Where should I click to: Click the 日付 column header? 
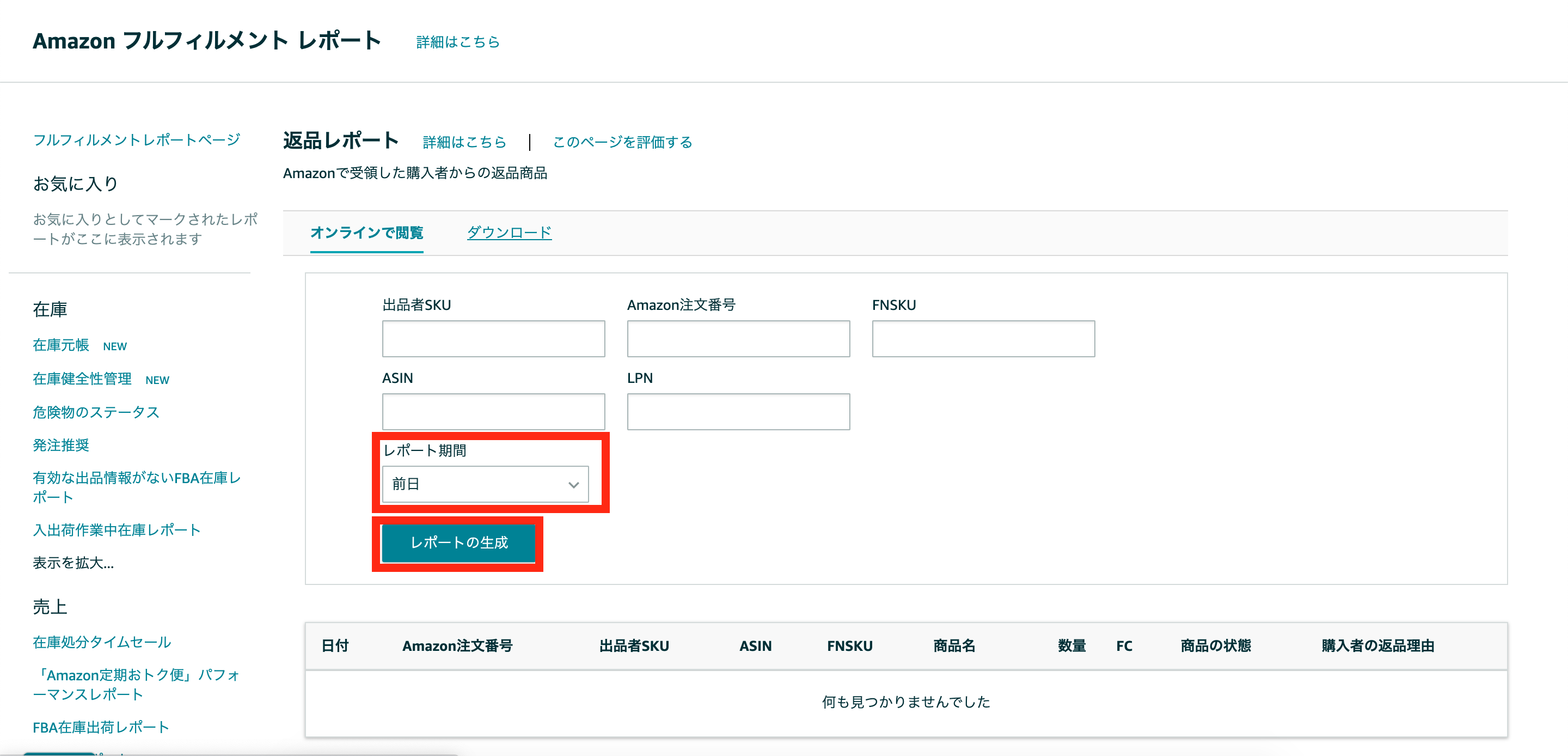[x=335, y=646]
